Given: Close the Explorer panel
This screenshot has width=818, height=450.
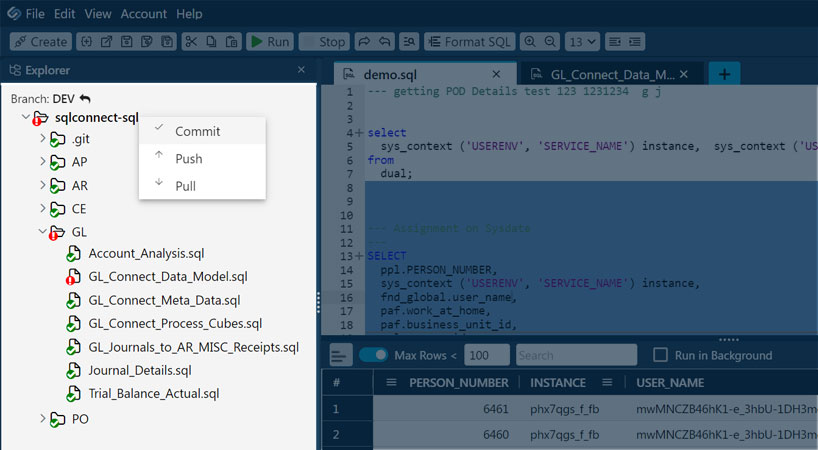Looking at the screenshot, I should pos(302,70).
